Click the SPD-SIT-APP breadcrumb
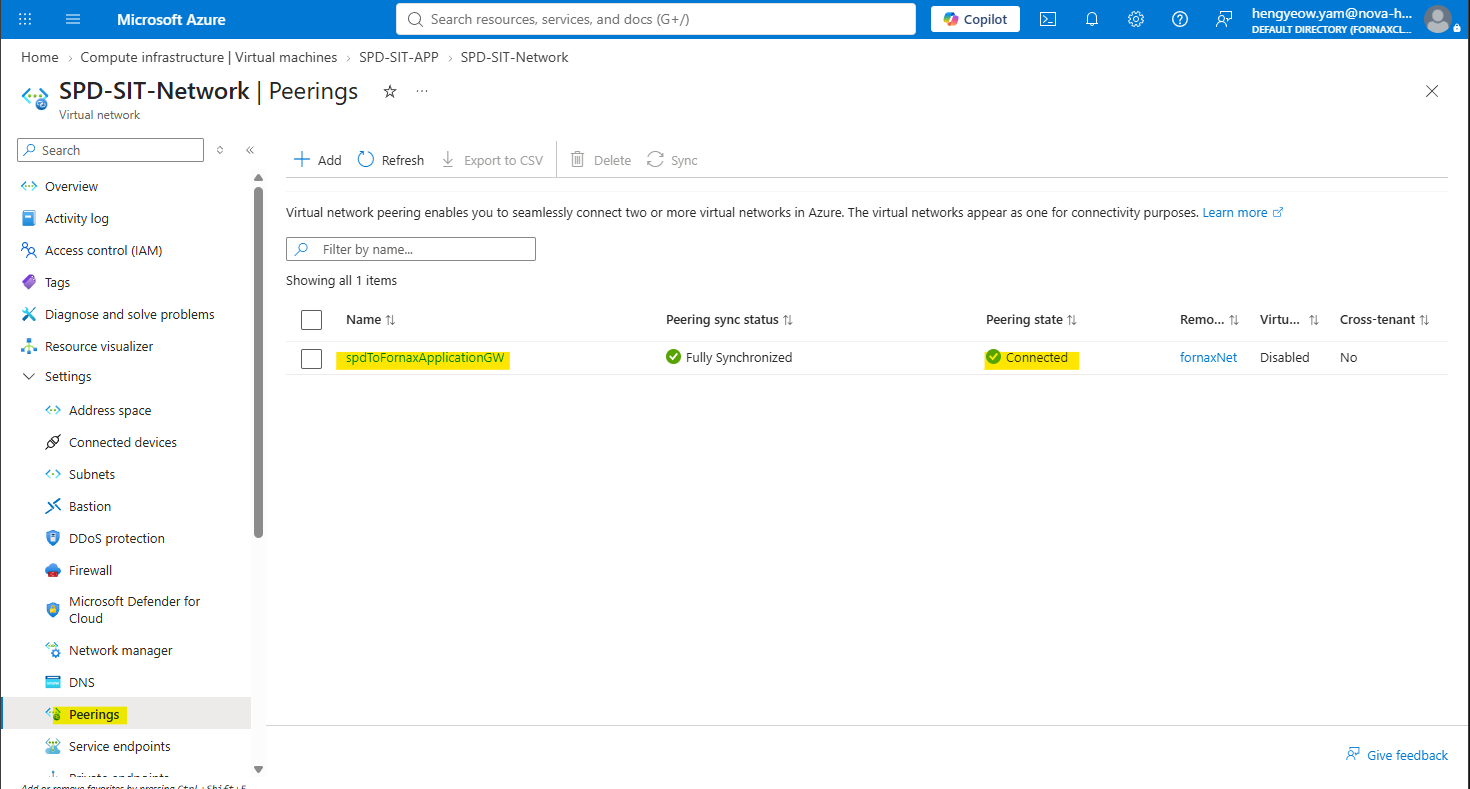This screenshot has width=1470, height=789. click(399, 57)
